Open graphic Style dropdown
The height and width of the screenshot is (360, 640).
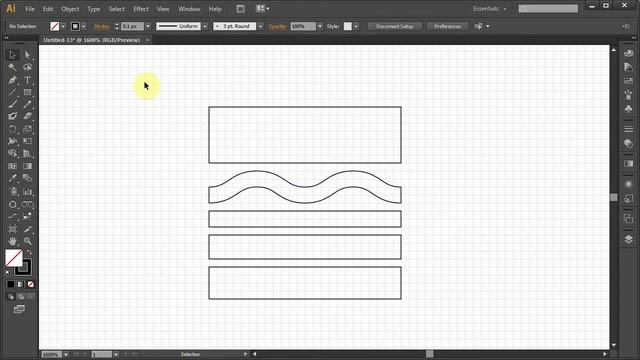(356, 27)
